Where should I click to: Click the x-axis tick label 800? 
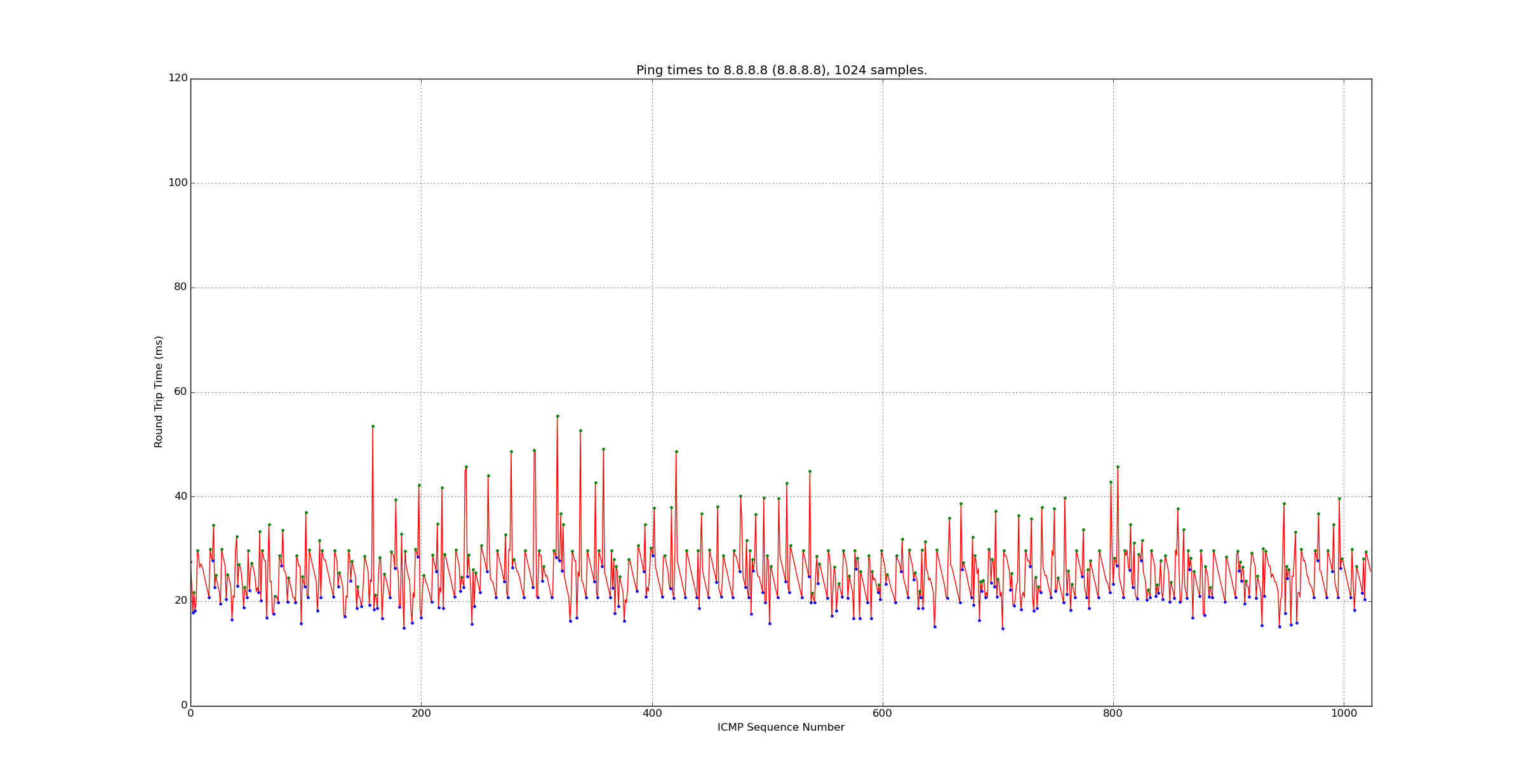pyautogui.click(x=1113, y=714)
